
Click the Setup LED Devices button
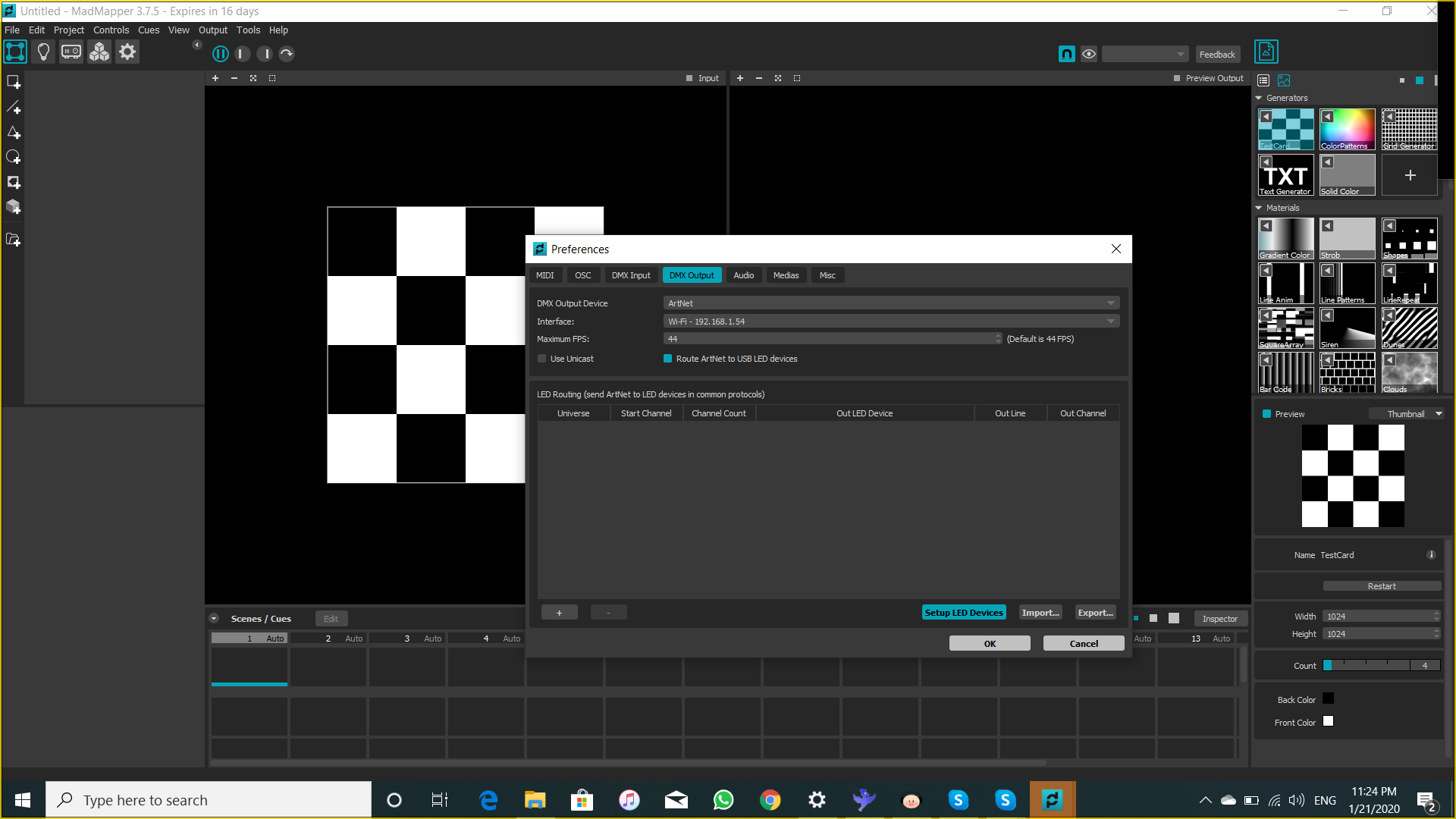pyautogui.click(x=964, y=612)
